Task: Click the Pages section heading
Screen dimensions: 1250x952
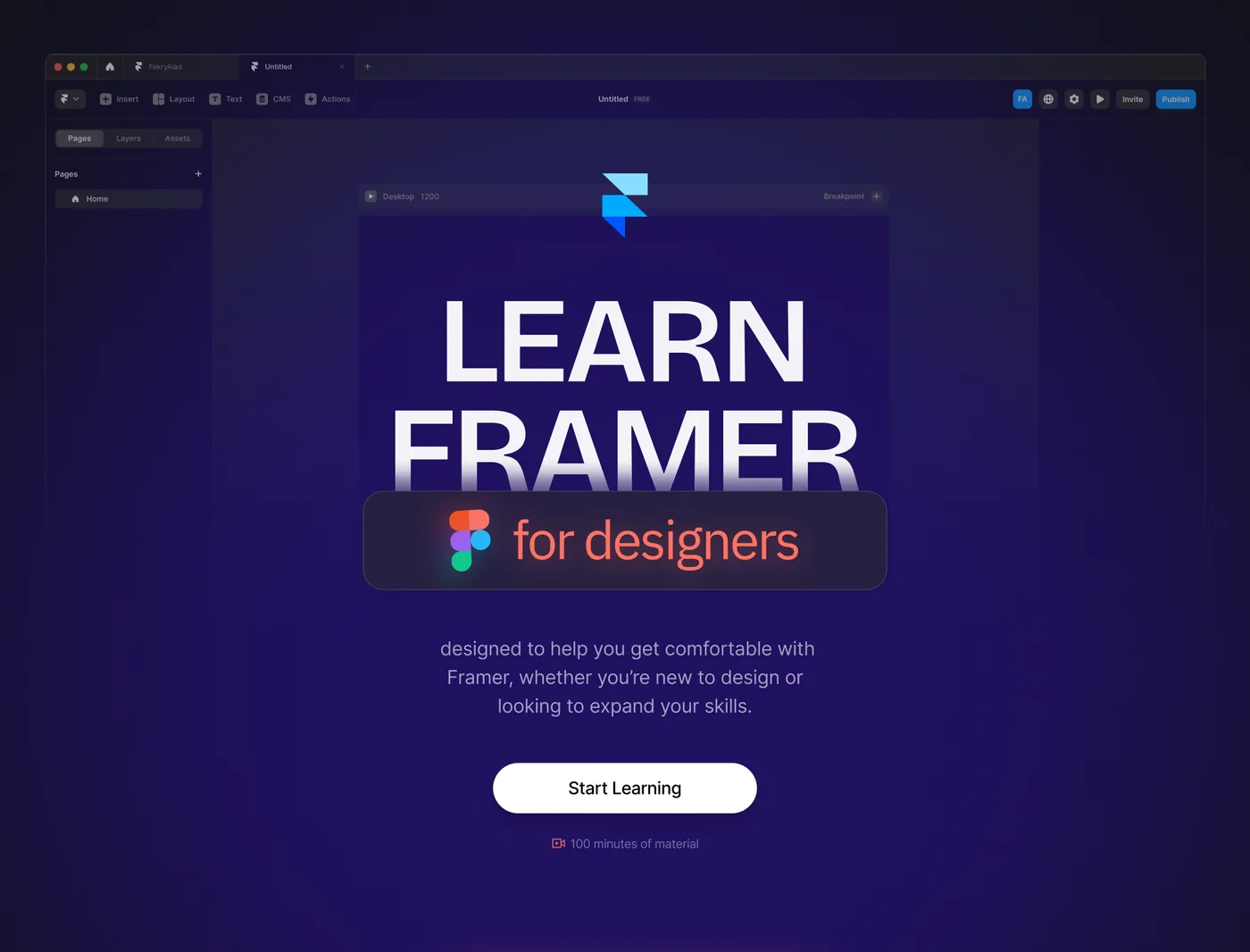Action: pyautogui.click(x=66, y=174)
